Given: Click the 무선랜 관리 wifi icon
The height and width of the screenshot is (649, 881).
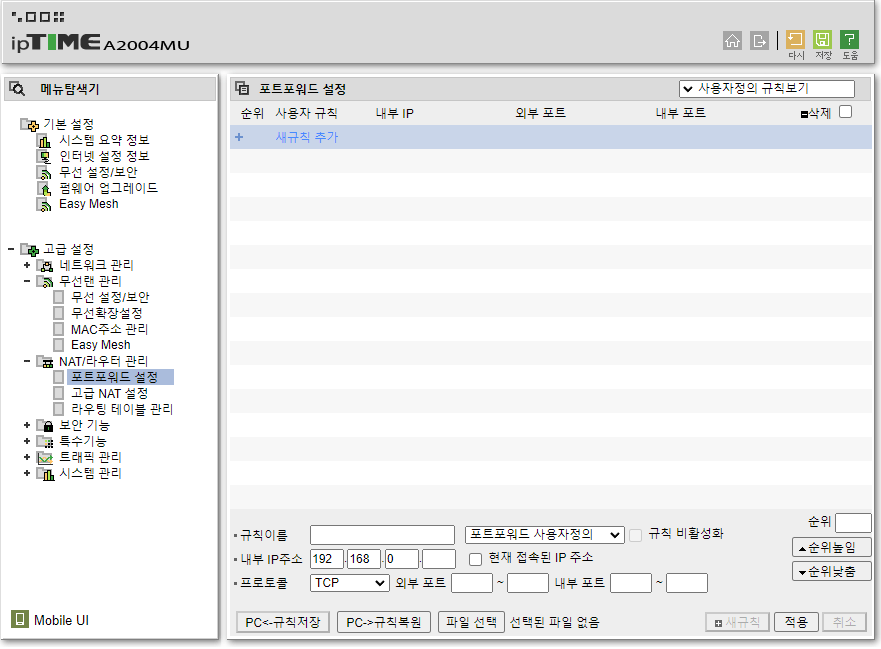Looking at the screenshot, I should [44, 281].
